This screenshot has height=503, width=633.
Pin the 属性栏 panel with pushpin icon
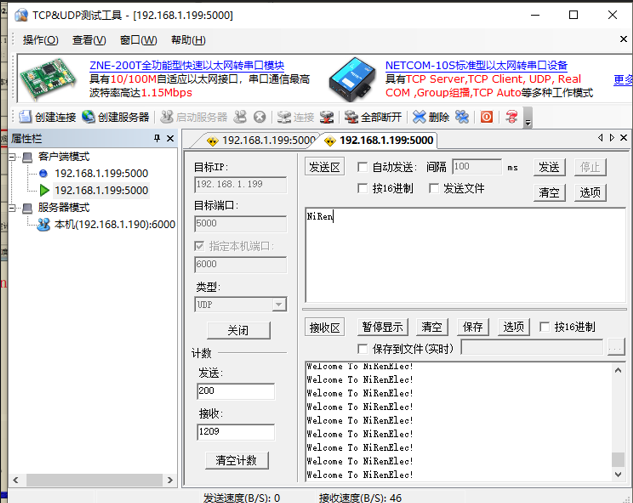coord(157,138)
